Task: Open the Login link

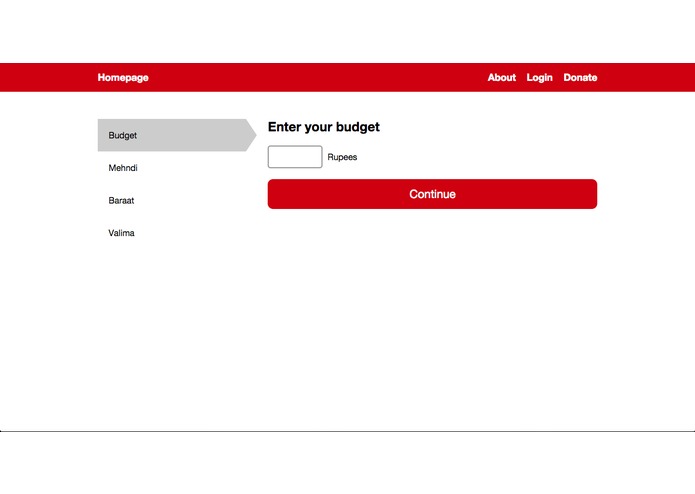Action: (x=539, y=78)
